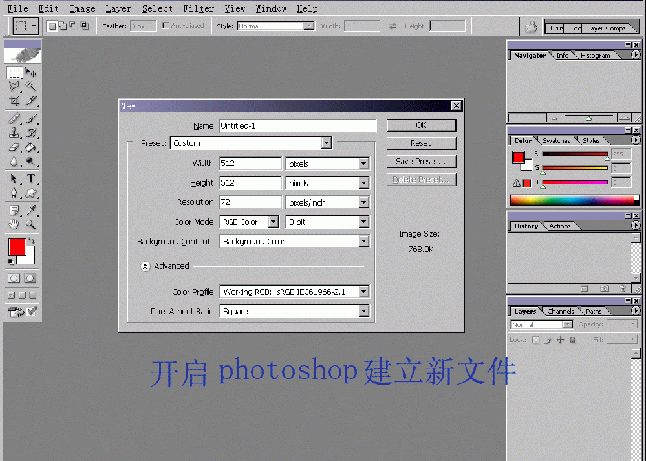Viewport: 646px width, 461px height.
Task: Open the Layer menu
Action: click(118, 8)
